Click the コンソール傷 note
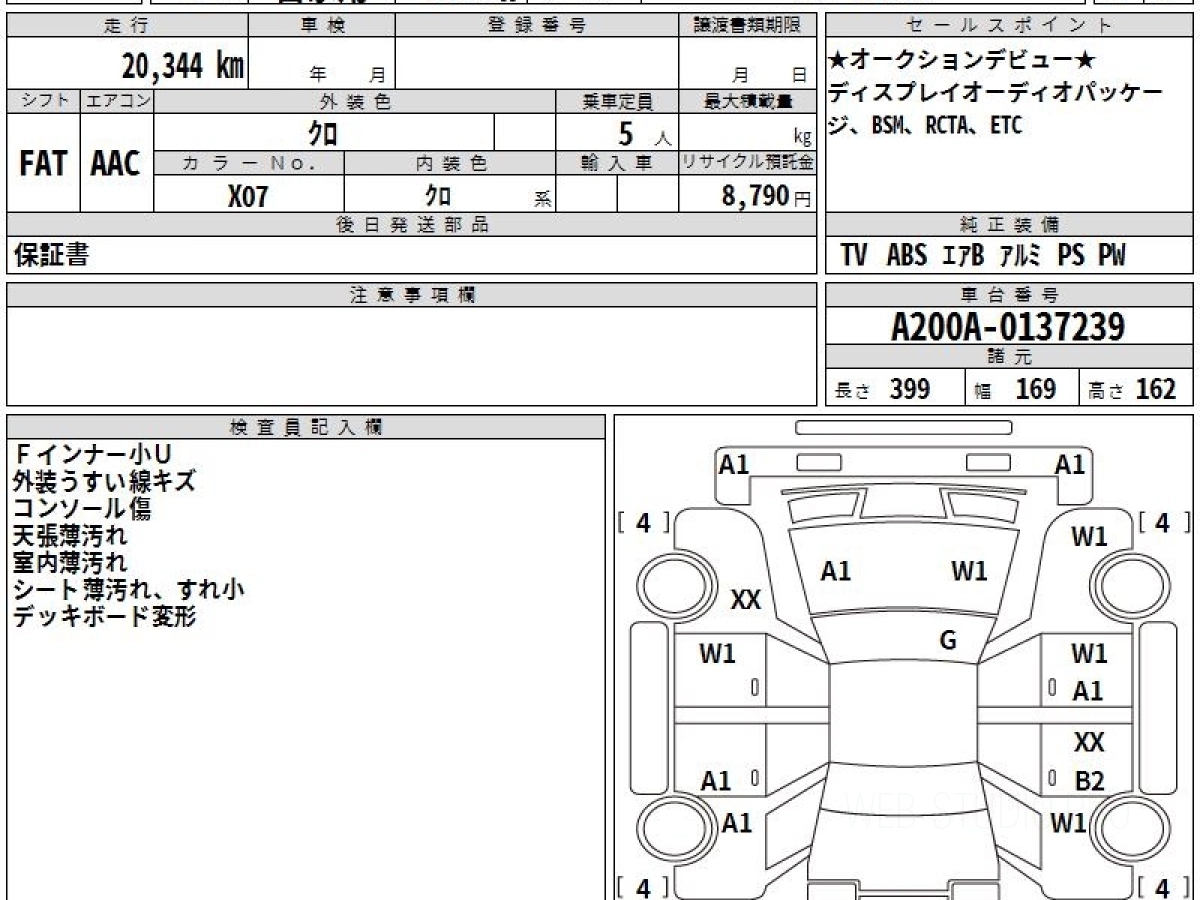This screenshot has width=1200, height=900. pyautogui.click(x=83, y=508)
